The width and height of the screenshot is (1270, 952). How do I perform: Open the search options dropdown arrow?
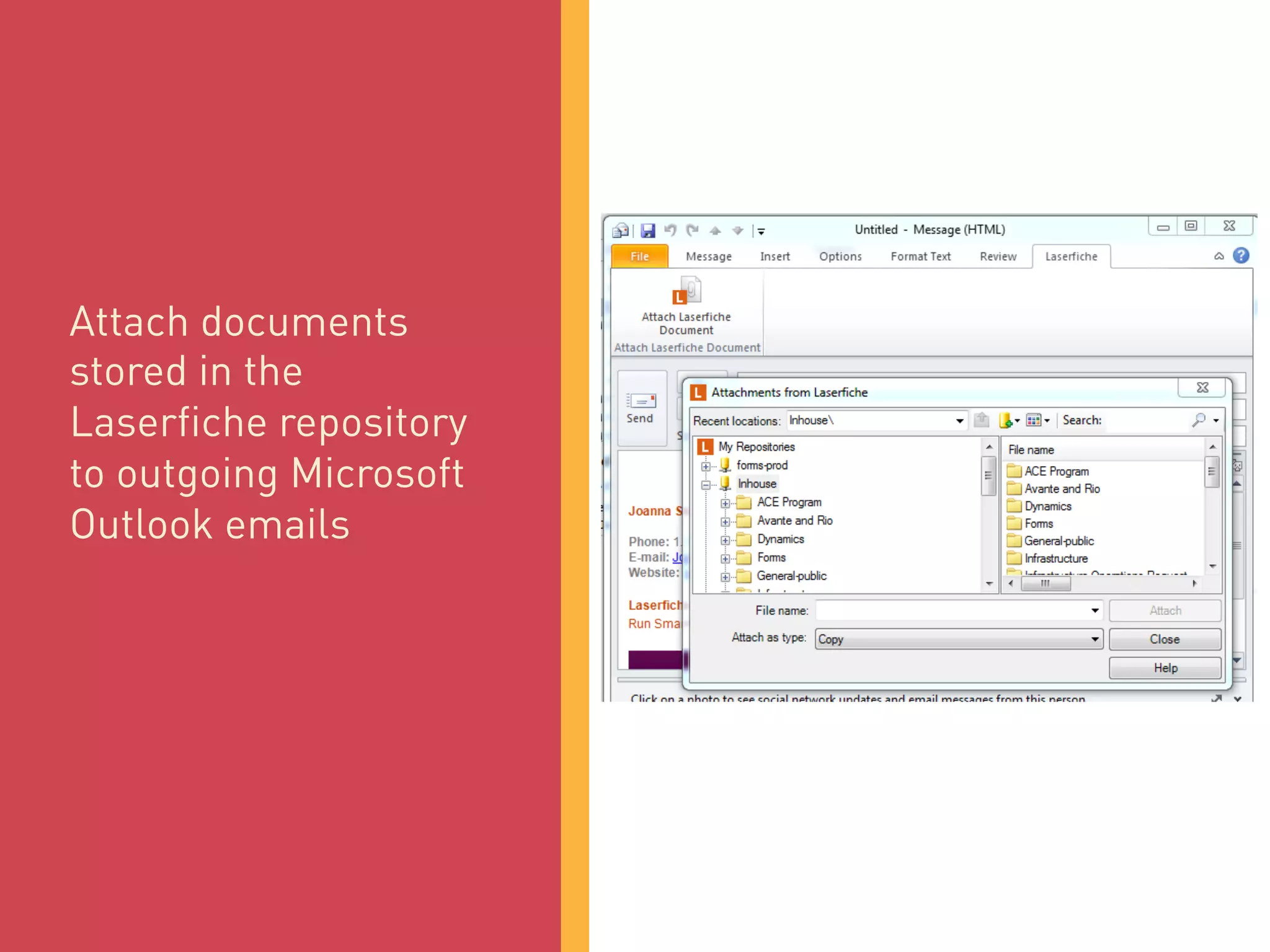point(1216,421)
